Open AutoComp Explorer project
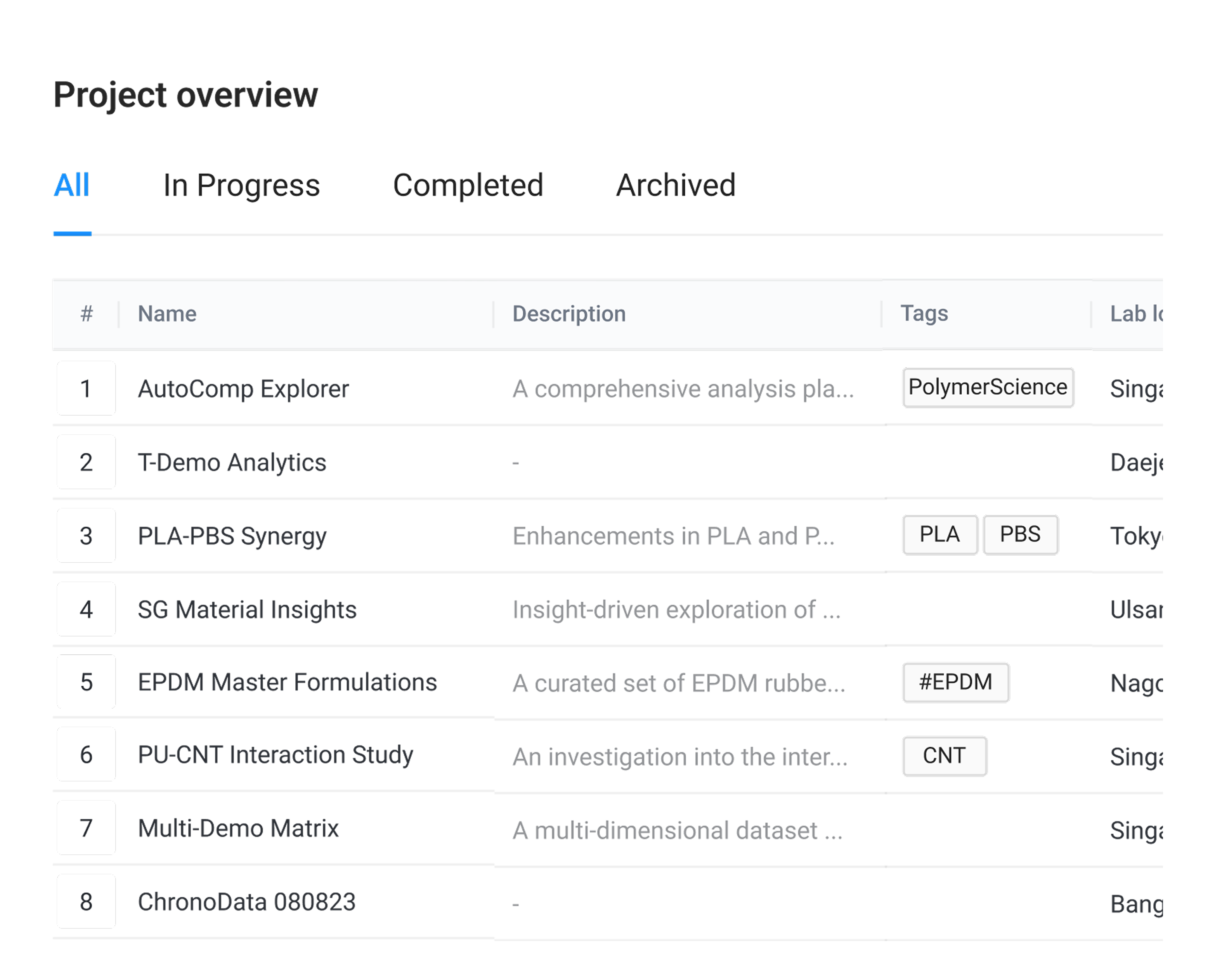The height and width of the screenshot is (980, 1215). point(243,389)
